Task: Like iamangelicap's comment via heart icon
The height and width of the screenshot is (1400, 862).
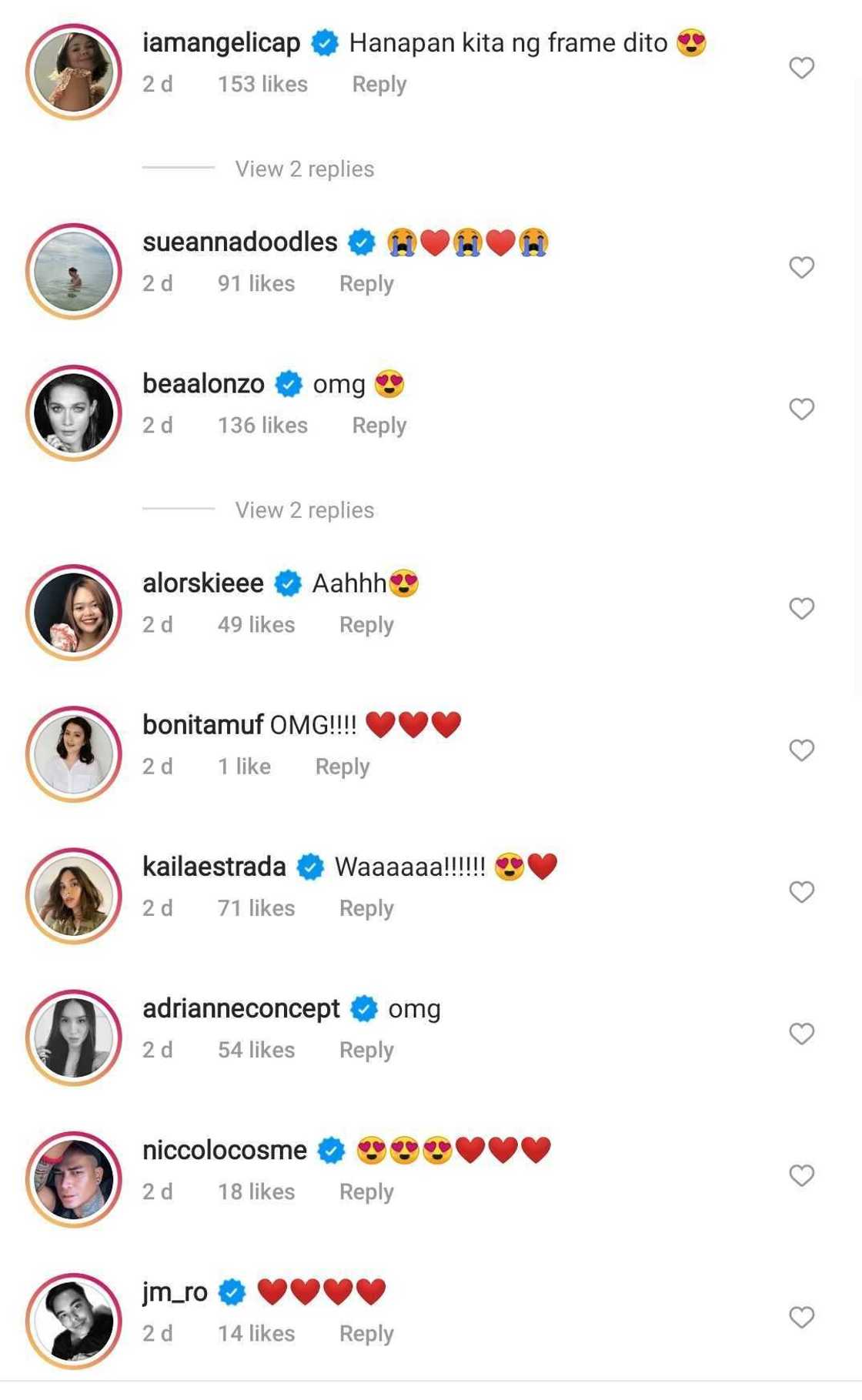Action: (x=801, y=68)
